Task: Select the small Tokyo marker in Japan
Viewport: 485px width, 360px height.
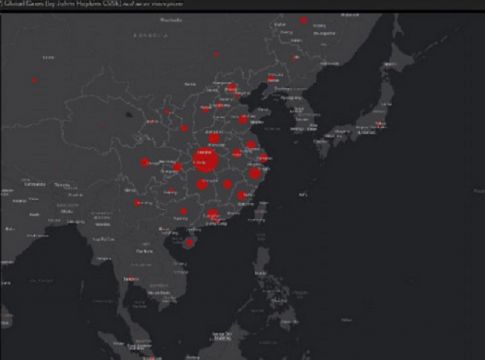Action: (x=379, y=124)
